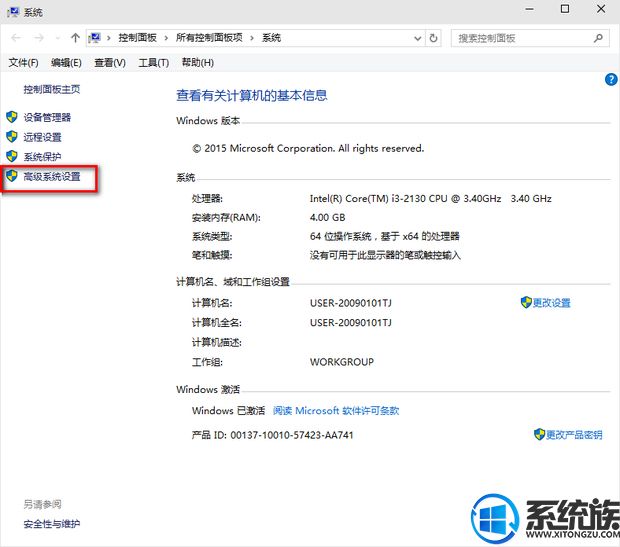Viewport: 620px width, 547px height.
Task: Select 控制面板 breadcrumb segment
Action: 138,38
